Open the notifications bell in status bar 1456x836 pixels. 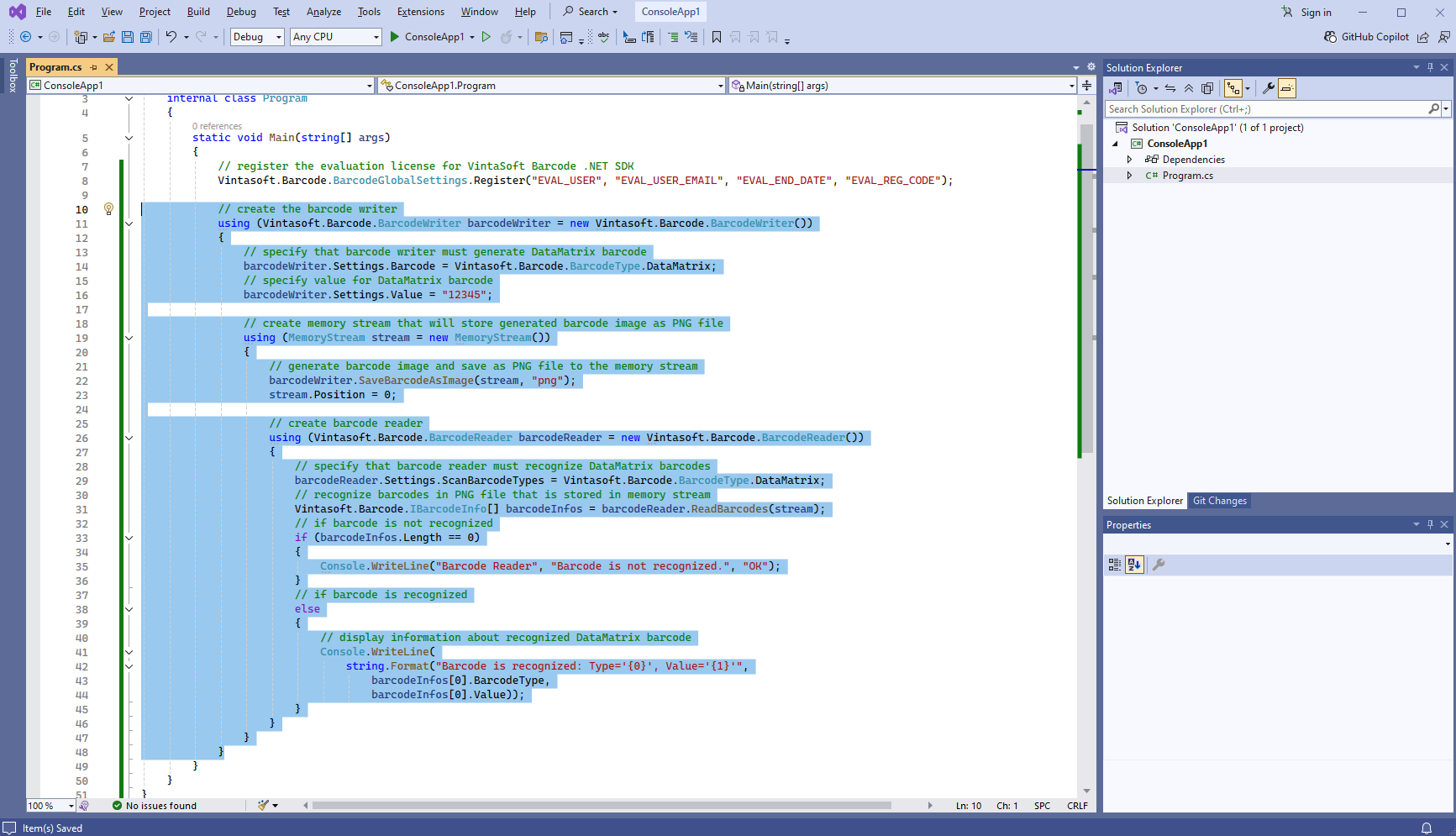(x=1426, y=828)
